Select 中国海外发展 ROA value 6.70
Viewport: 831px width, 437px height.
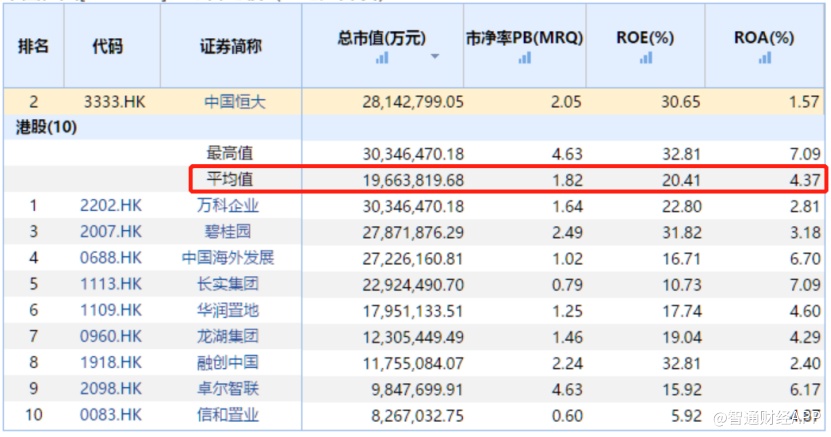805,258
